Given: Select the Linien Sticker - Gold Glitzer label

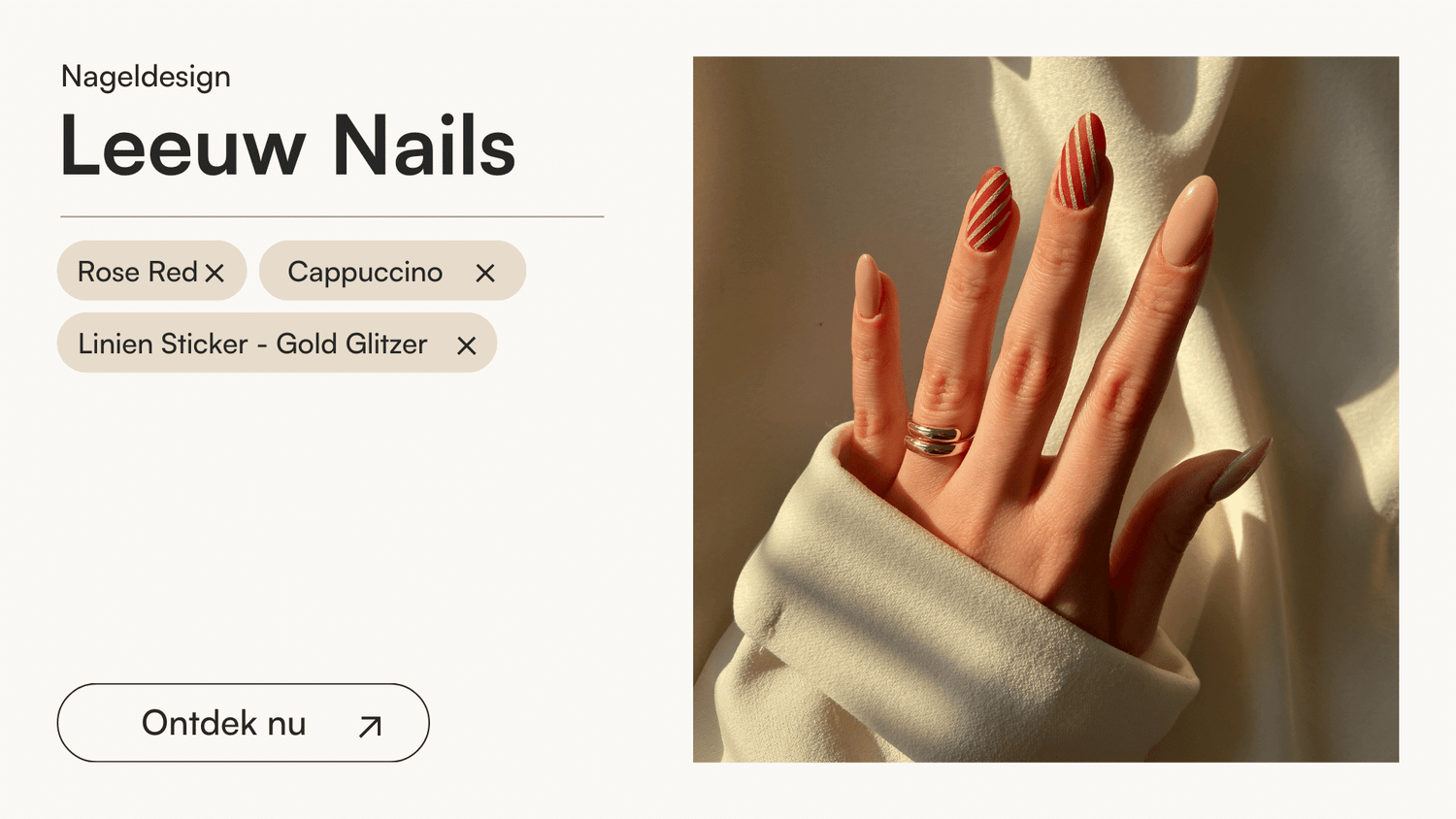Looking at the screenshot, I should pos(252,344).
